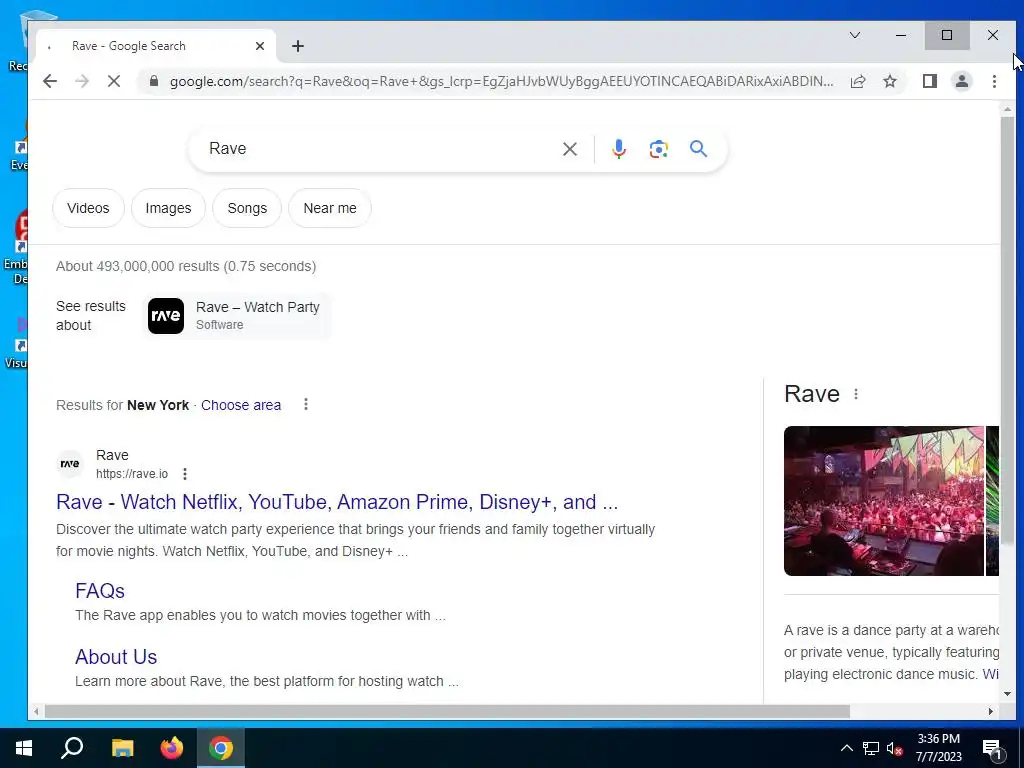Click the vertical scrollbar down arrow

pyautogui.click(x=1007, y=694)
